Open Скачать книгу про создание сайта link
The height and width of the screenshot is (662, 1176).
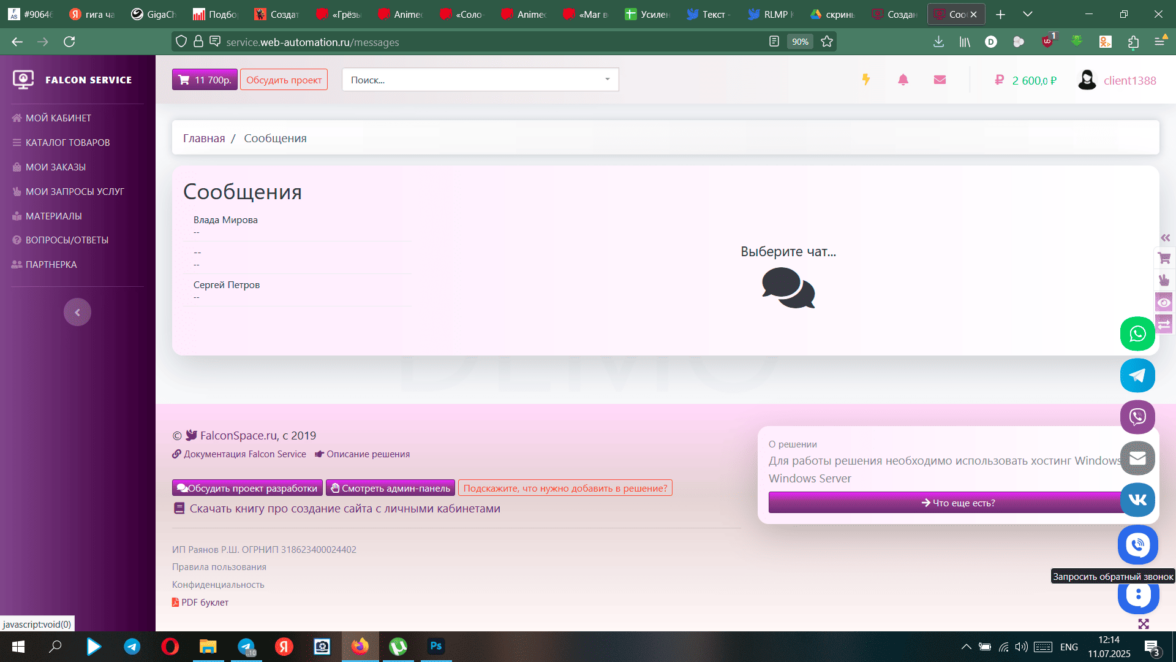coord(337,508)
